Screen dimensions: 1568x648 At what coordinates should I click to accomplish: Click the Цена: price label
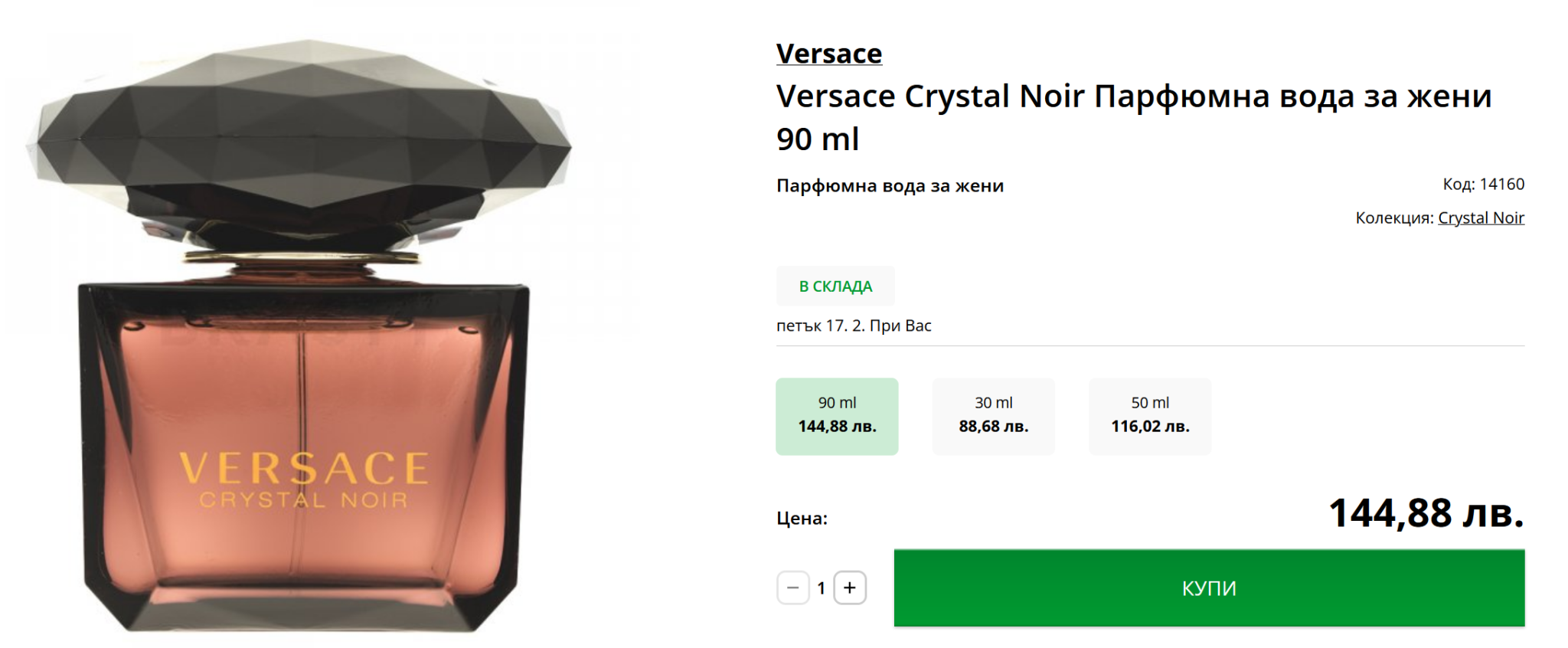tap(802, 518)
